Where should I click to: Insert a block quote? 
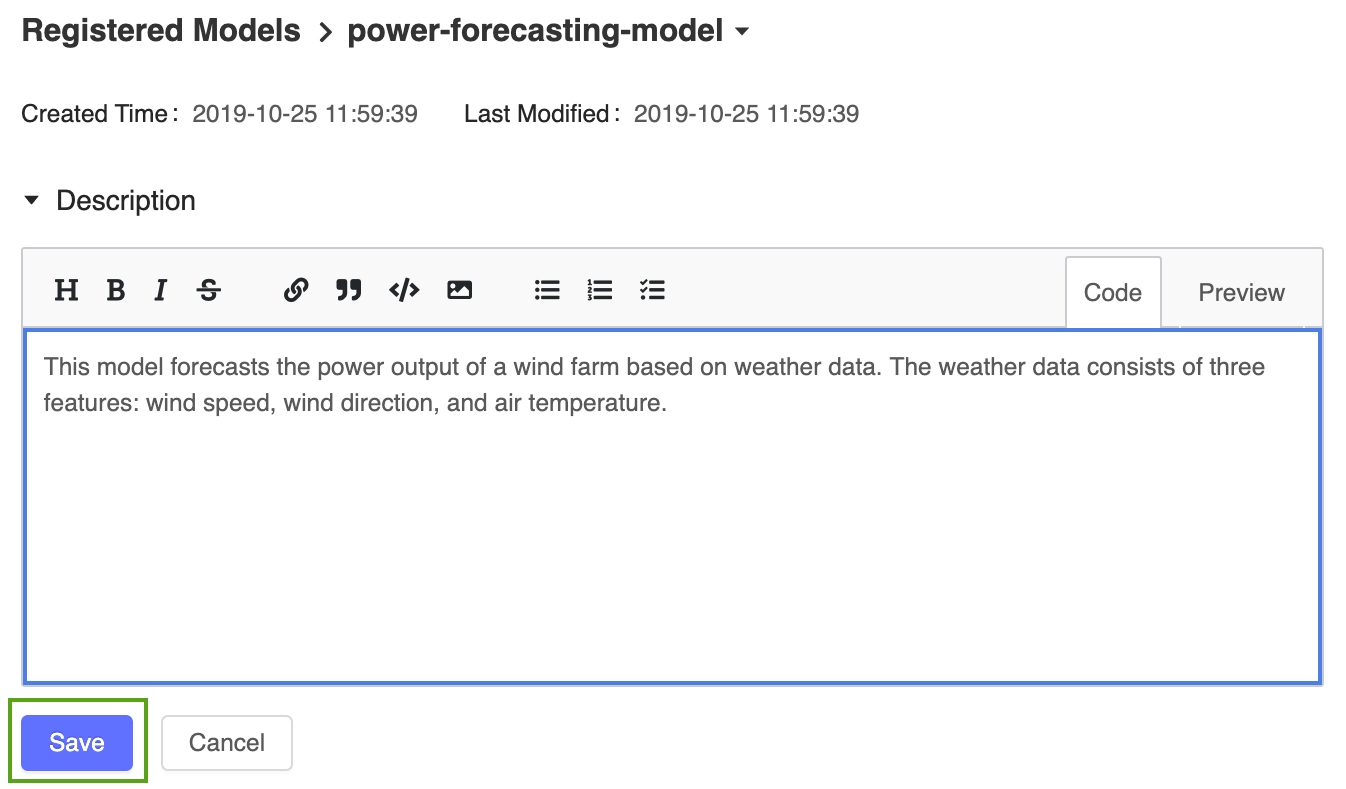349,290
